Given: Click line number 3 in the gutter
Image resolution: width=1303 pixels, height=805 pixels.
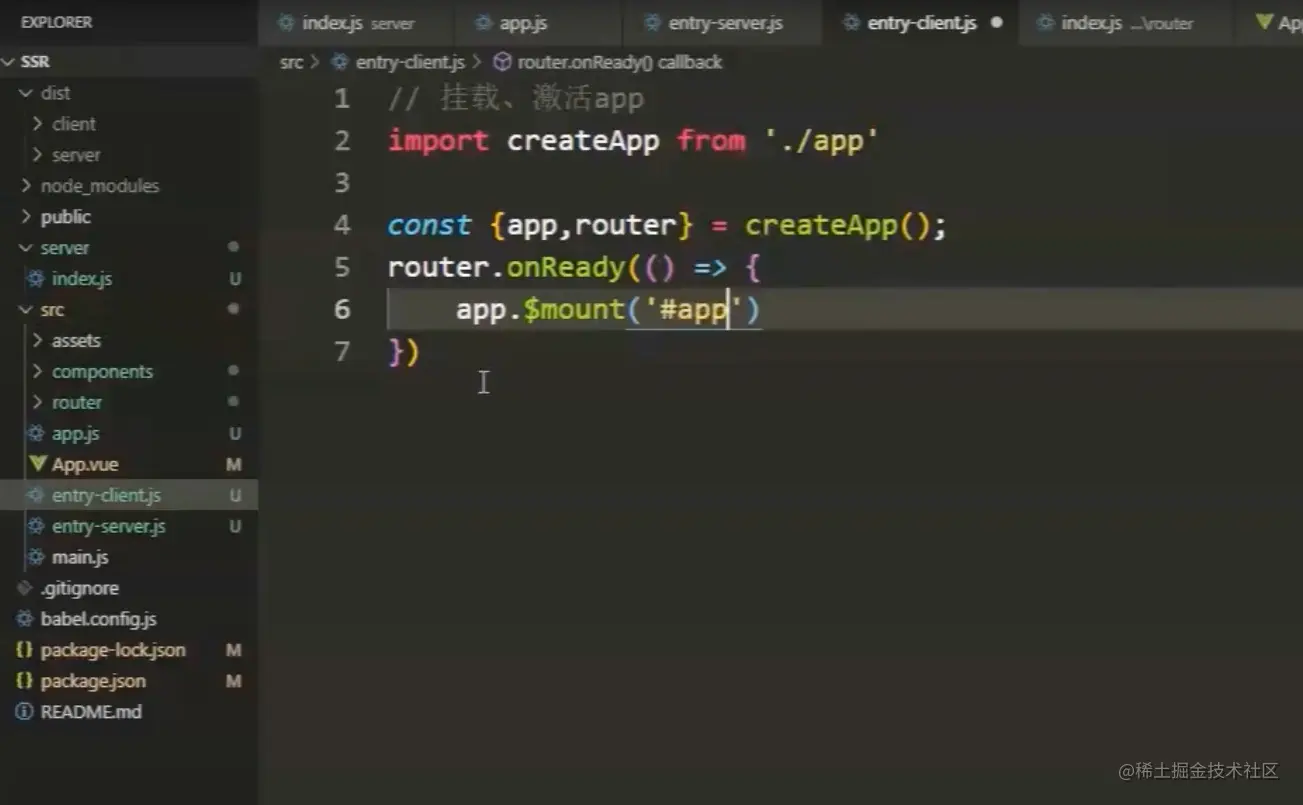Looking at the screenshot, I should point(342,183).
